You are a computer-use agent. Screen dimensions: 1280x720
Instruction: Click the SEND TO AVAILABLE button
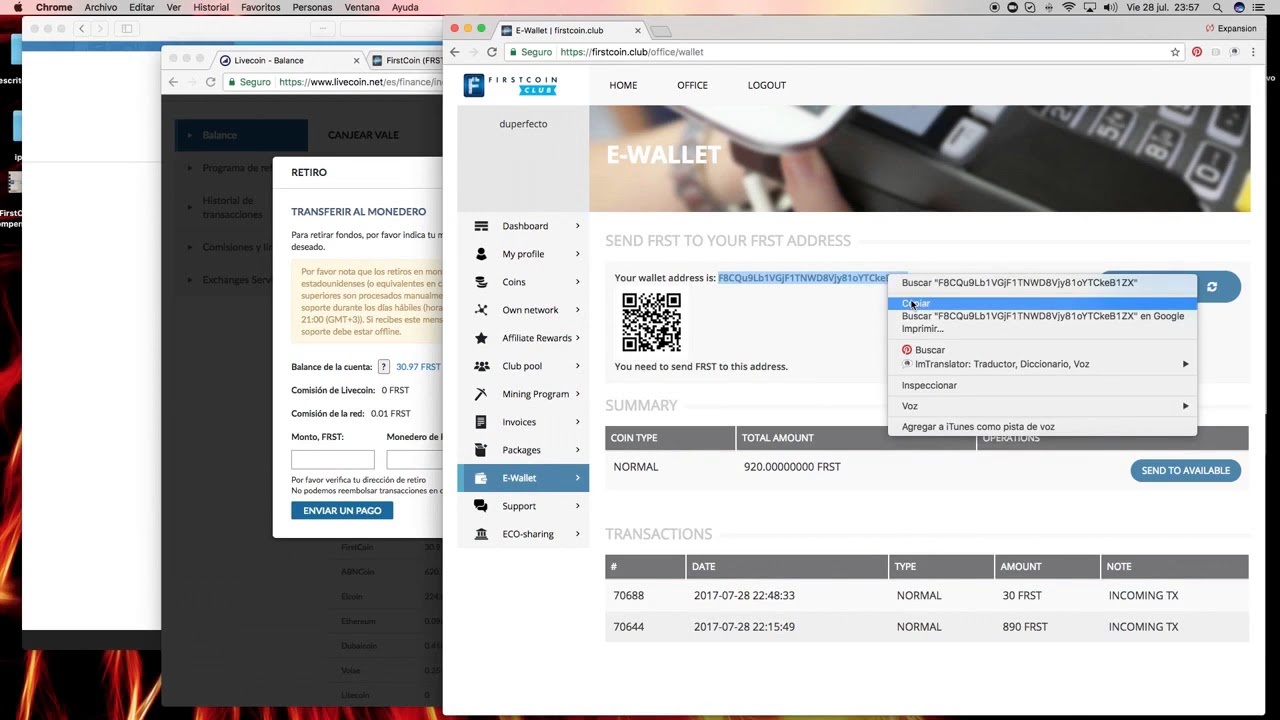1186,470
